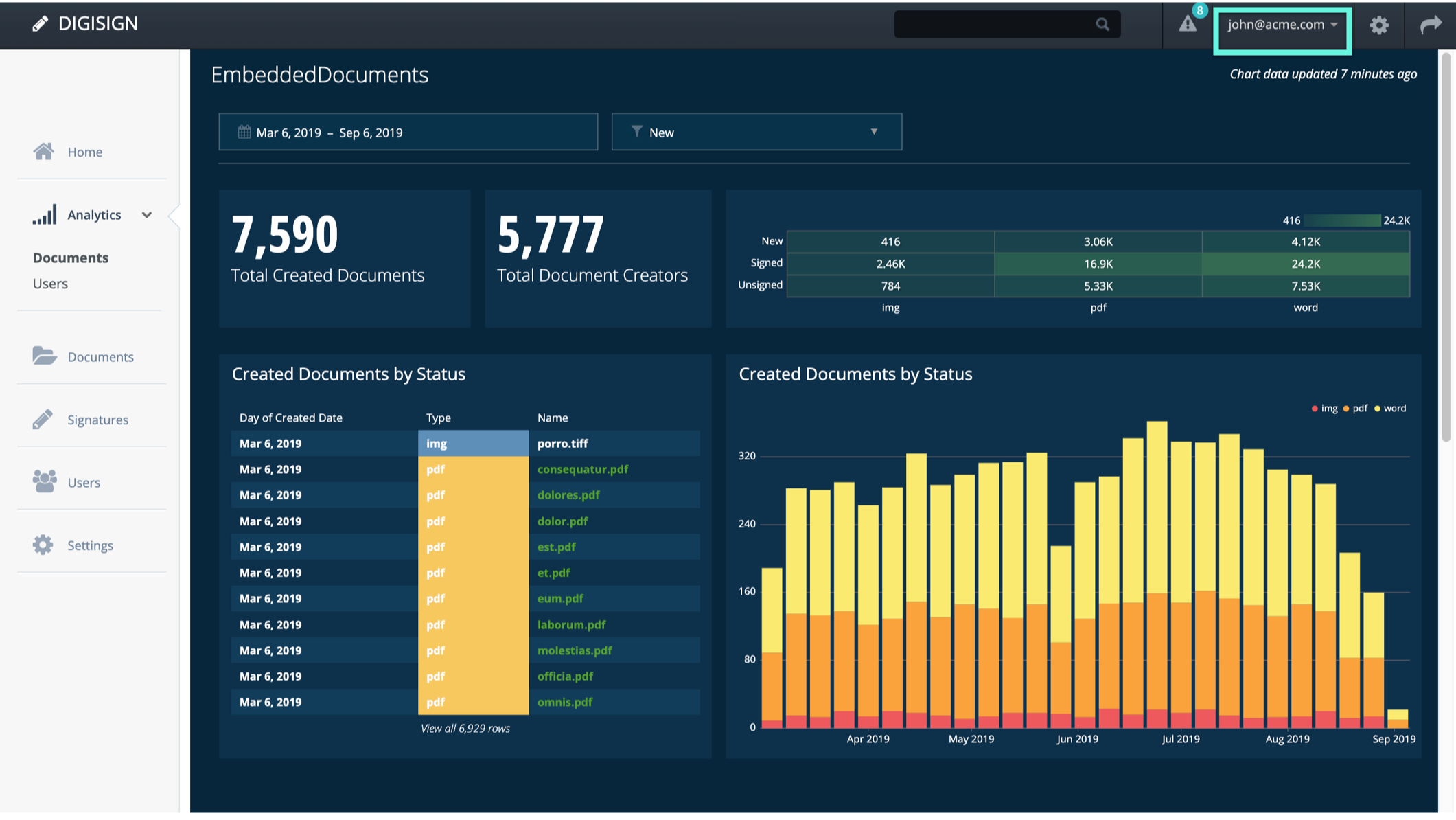The width and height of the screenshot is (1456, 820).
Task: Open the consequatur.pdf document link
Action: (583, 469)
